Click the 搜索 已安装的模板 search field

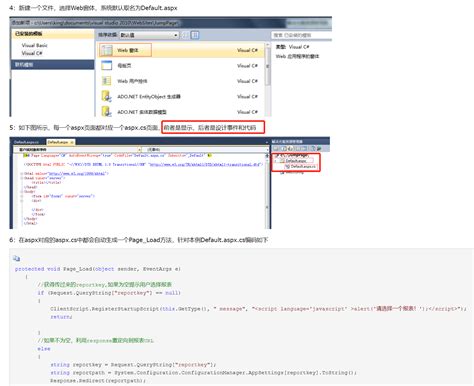click(x=302, y=35)
